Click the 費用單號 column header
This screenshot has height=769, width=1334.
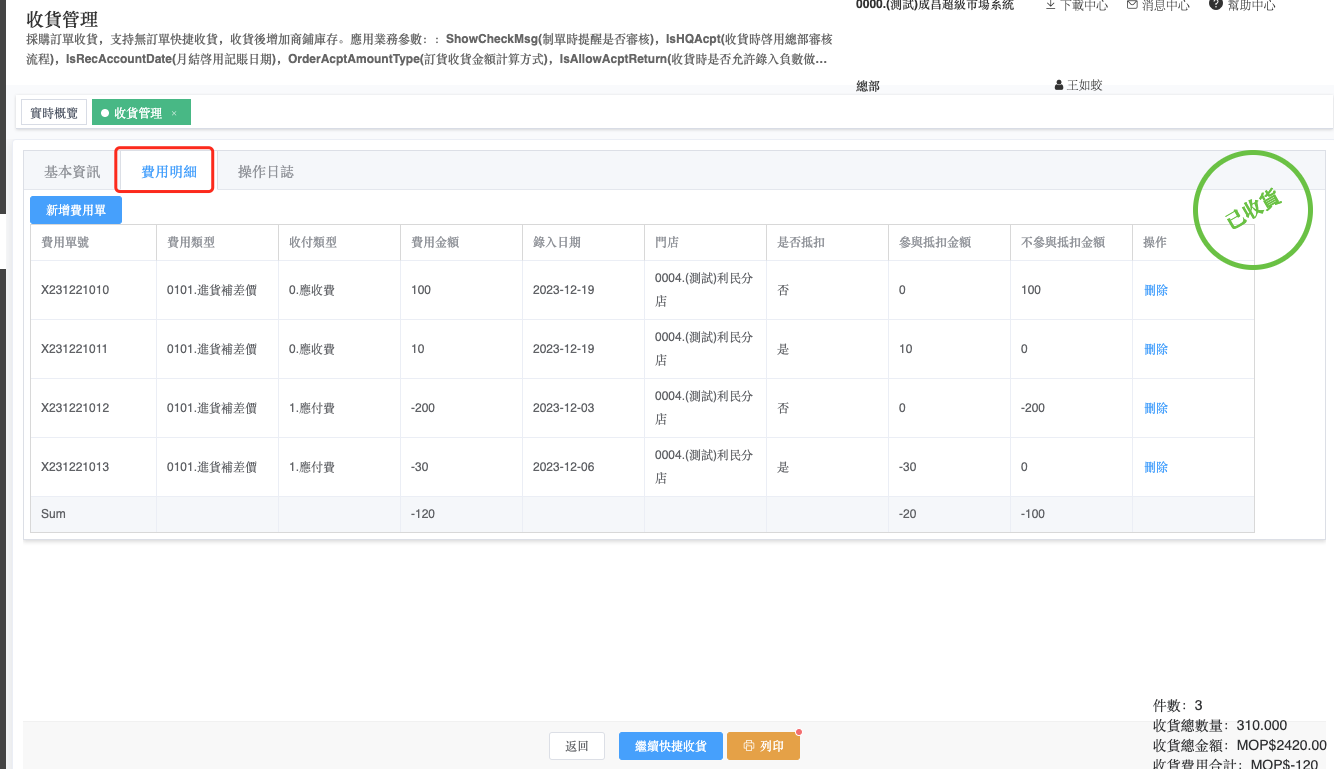pyautogui.click(x=65, y=242)
